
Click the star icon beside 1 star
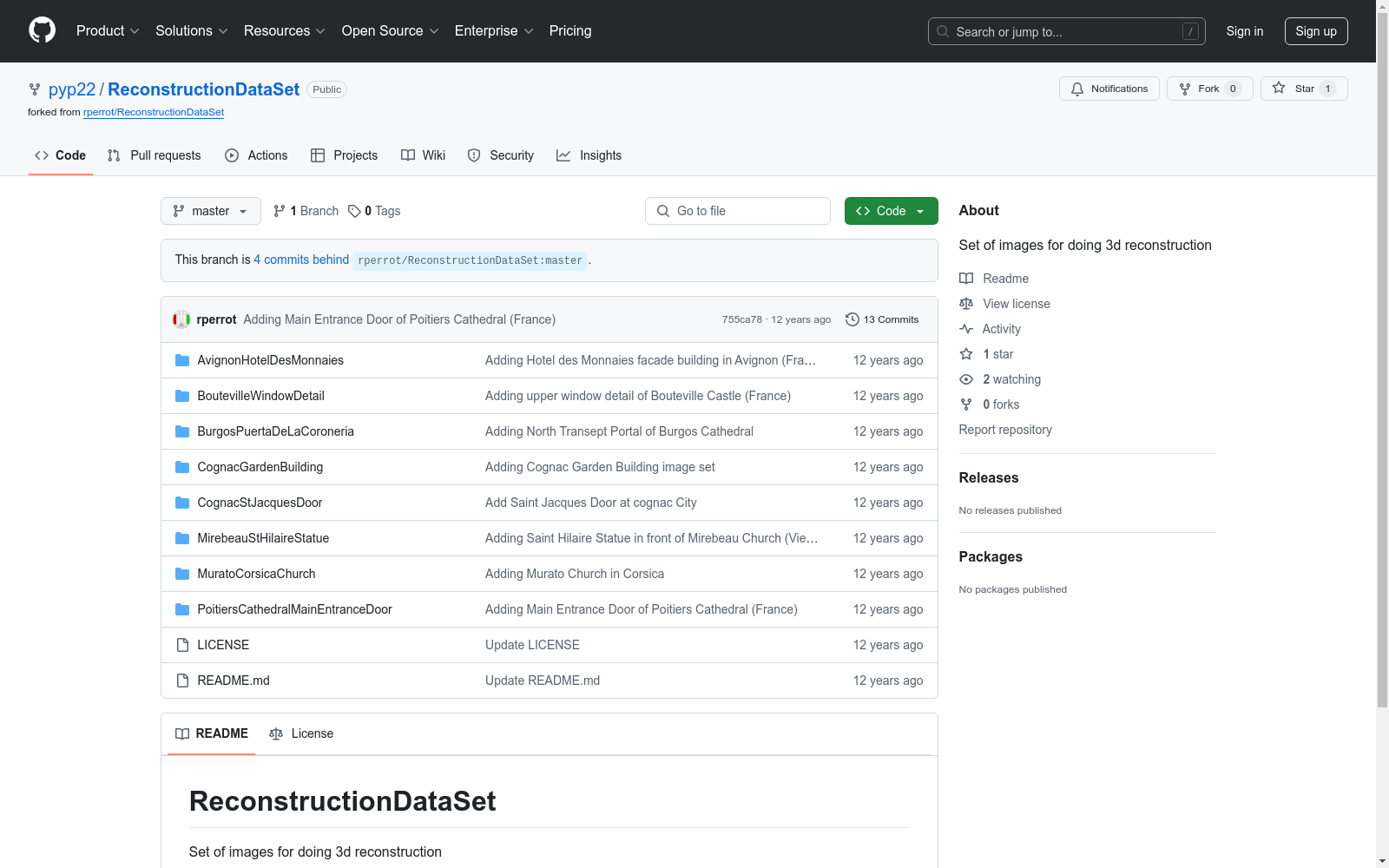(966, 354)
